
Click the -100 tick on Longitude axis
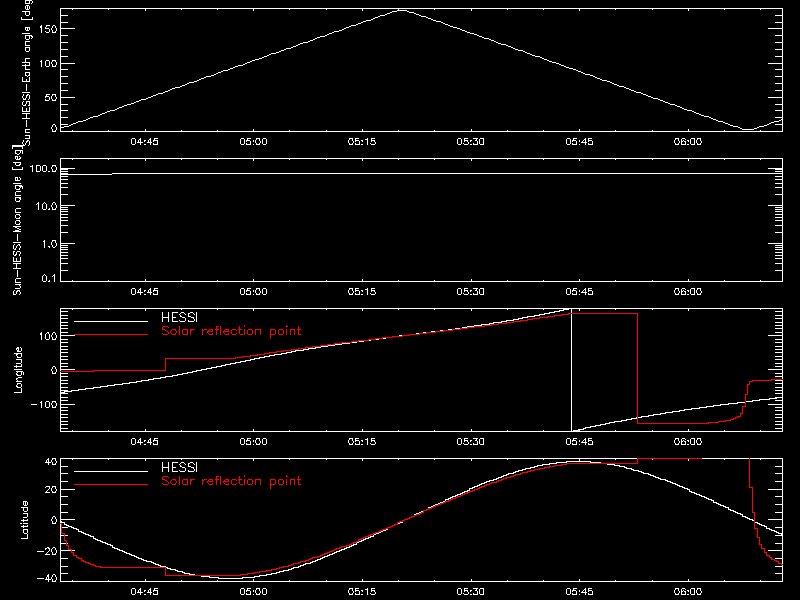pos(44,405)
